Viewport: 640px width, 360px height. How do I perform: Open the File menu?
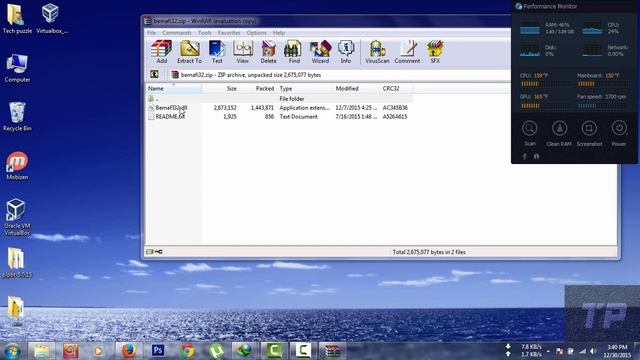[x=151, y=33]
